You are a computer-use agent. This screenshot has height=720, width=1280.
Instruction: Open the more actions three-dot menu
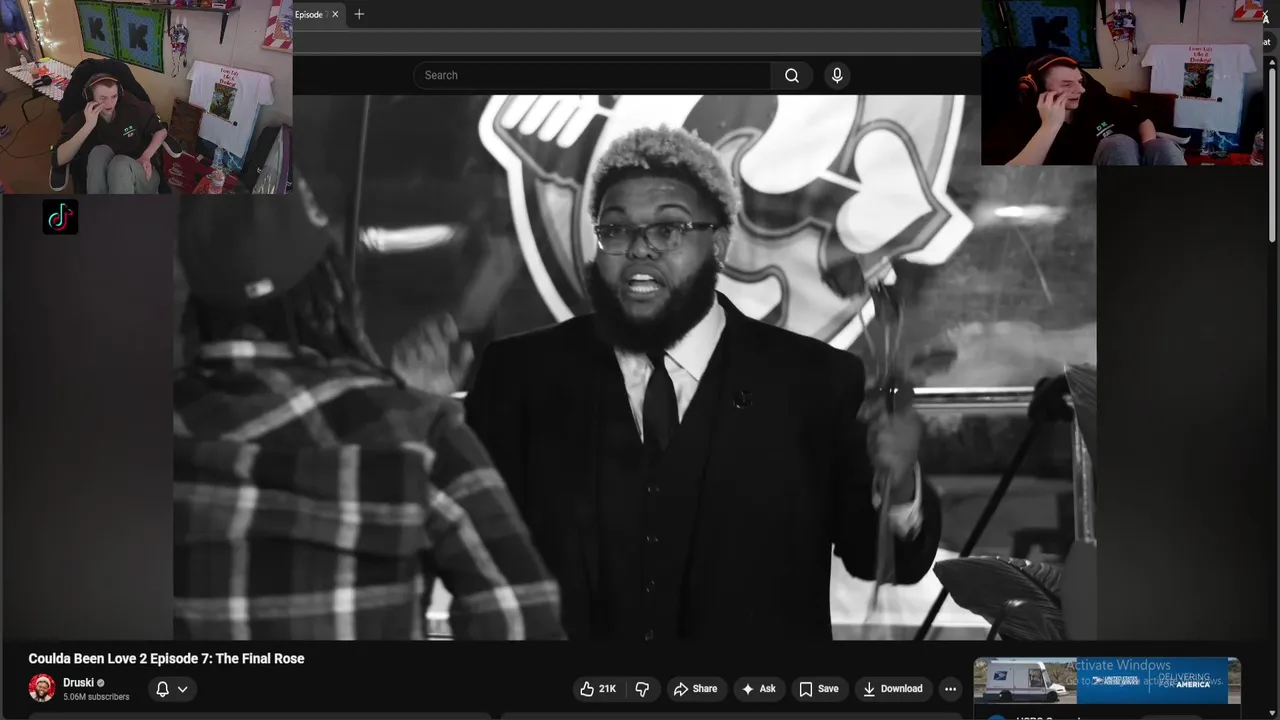[950, 689]
